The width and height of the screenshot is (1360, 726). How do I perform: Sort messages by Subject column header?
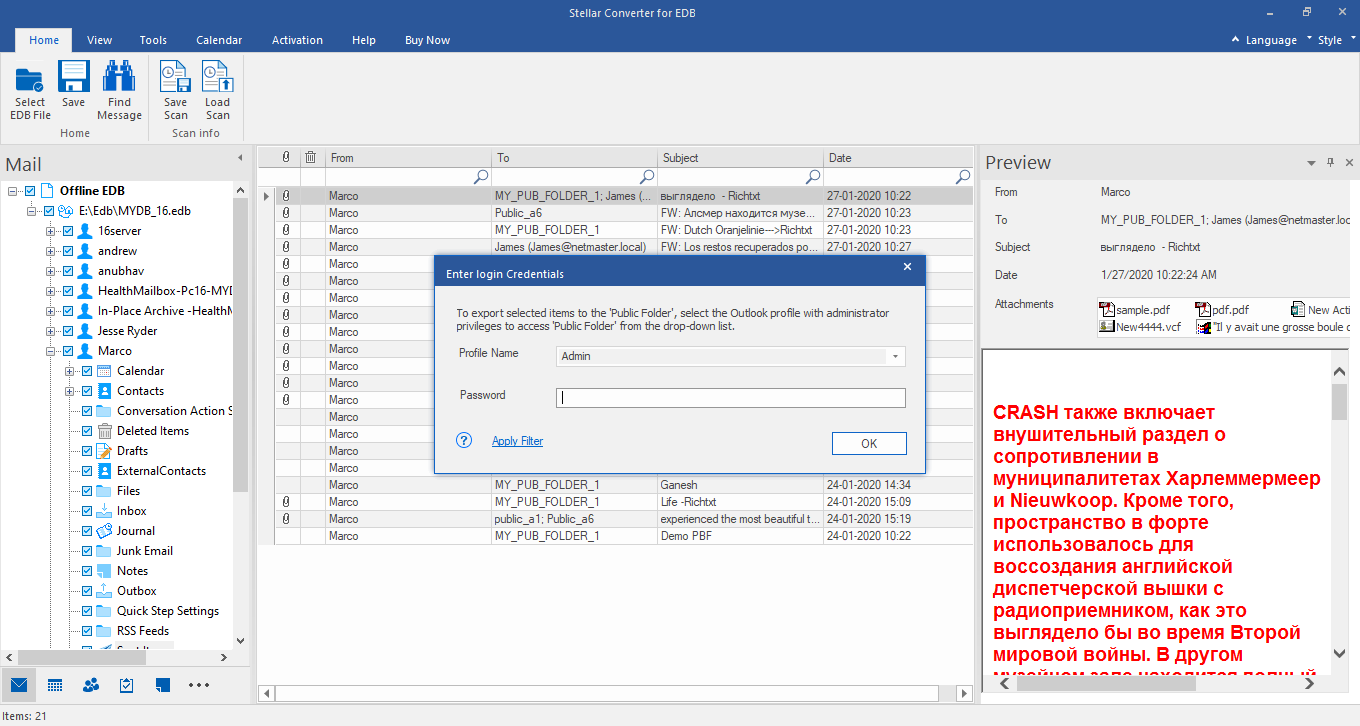click(x=741, y=157)
